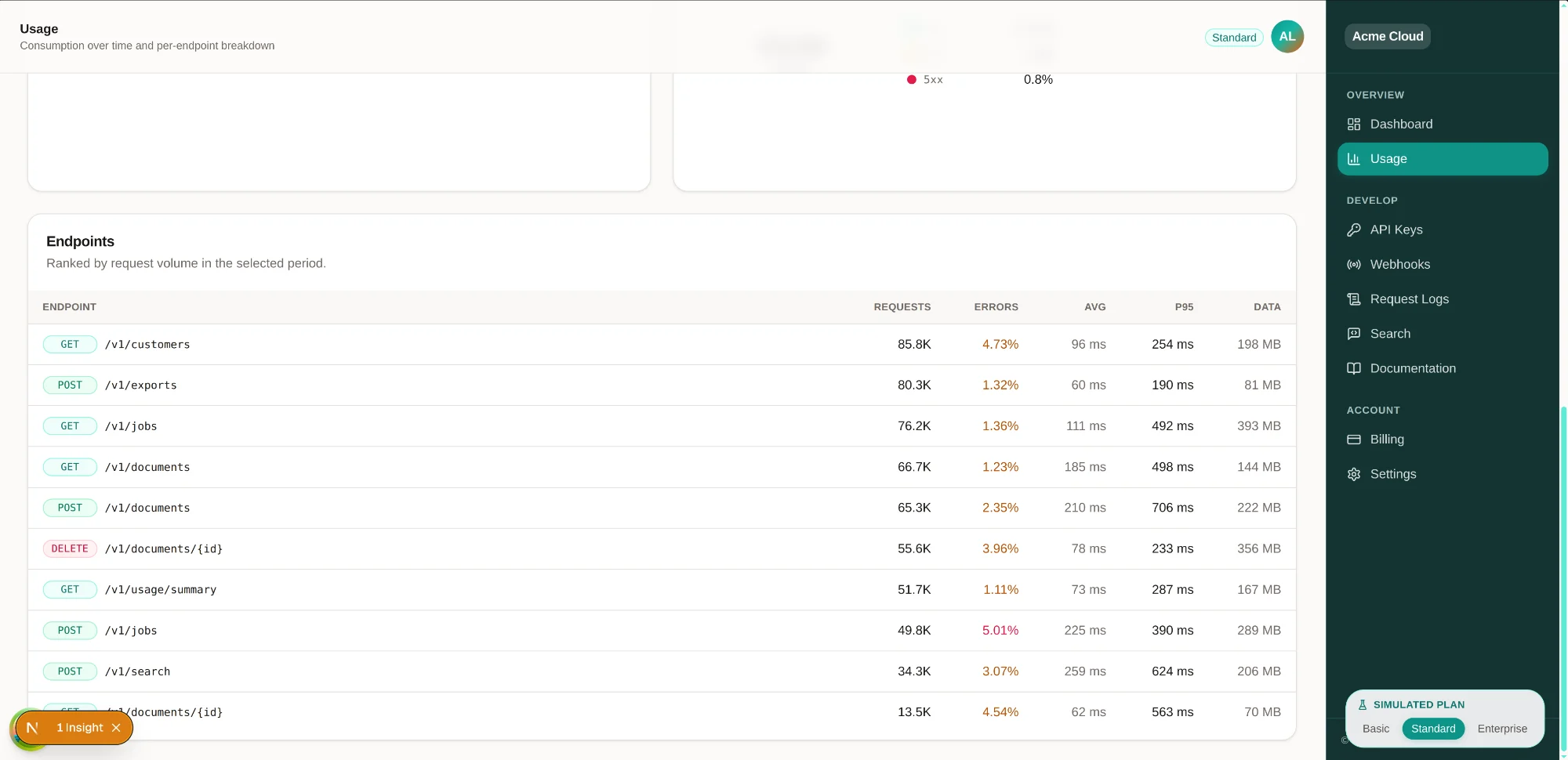The width and height of the screenshot is (1568, 760).
Task: Open the Webhooks page
Action: [x=1443, y=264]
